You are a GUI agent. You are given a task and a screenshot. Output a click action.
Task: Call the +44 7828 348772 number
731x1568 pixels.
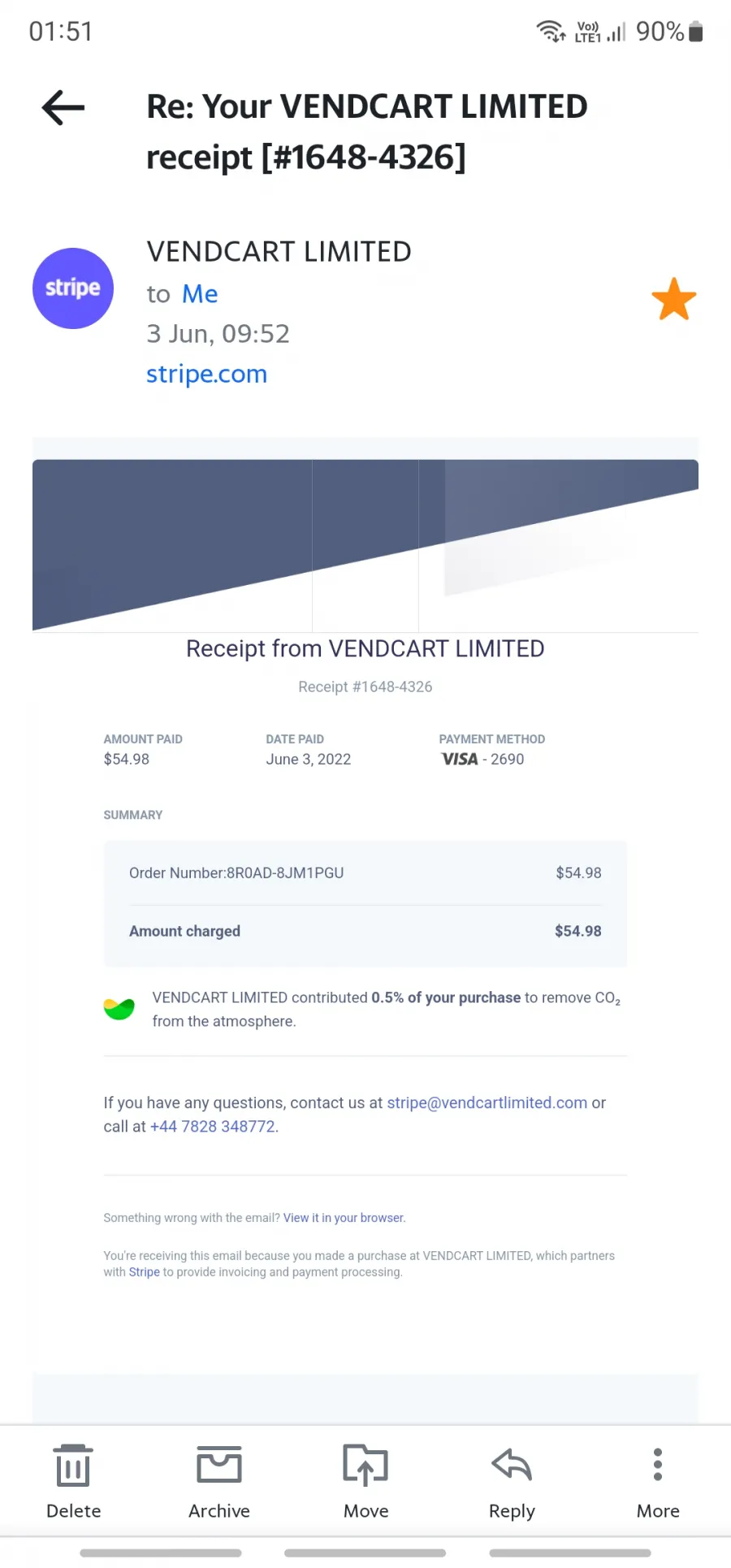[x=213, y=1127]
